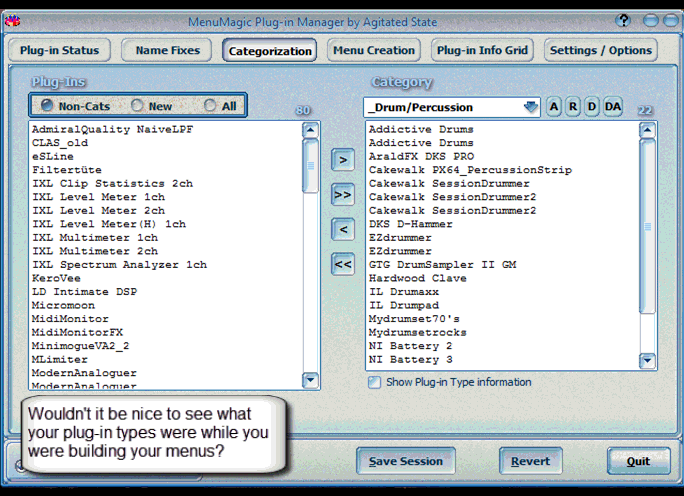The width and height of the screenshot is (684, 496).
Task: Move all plug-ins right with >> button
Action: tap(343, 195)
